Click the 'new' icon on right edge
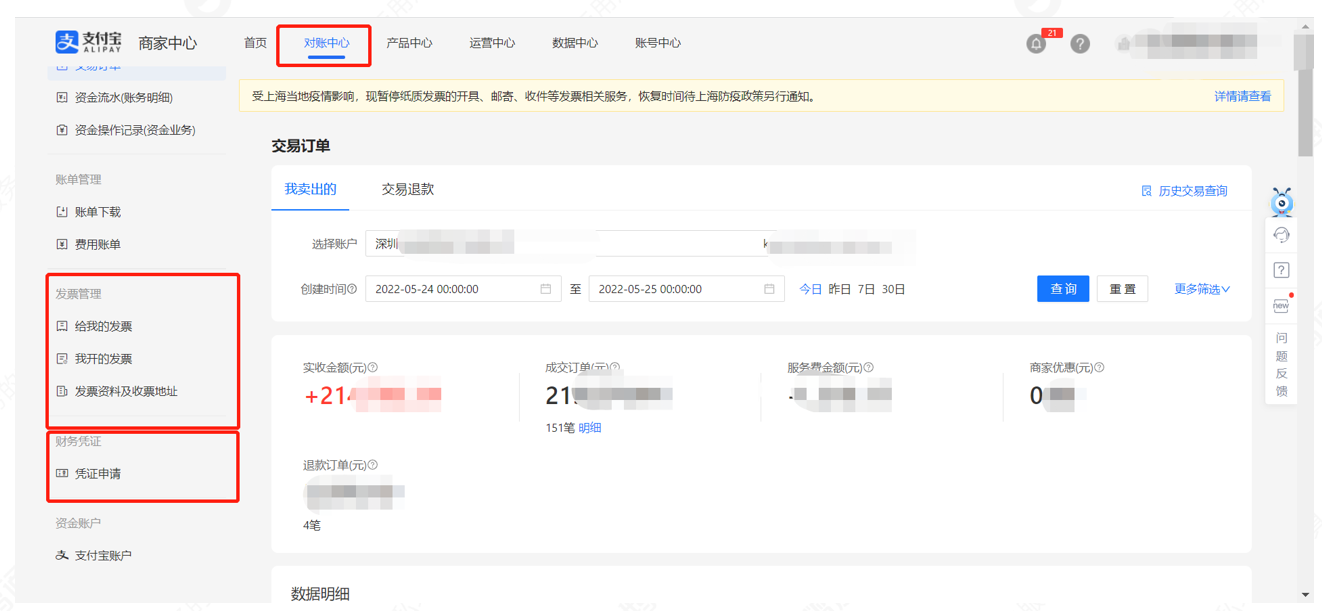The image size is (1322, 611). [x=1281, y=305]
